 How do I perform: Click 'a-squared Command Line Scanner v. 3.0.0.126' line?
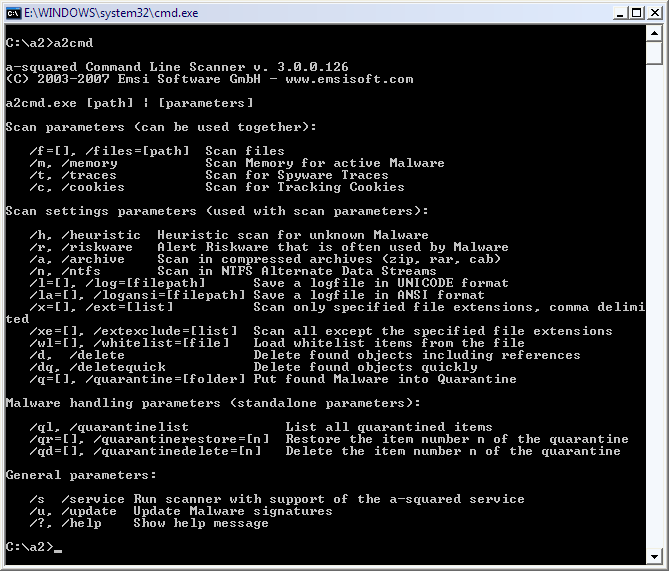click(x=177, y=67)
